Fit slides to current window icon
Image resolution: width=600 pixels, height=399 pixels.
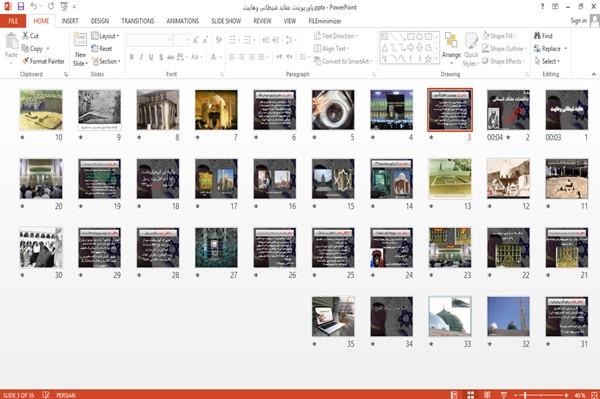tap(594, 395)
